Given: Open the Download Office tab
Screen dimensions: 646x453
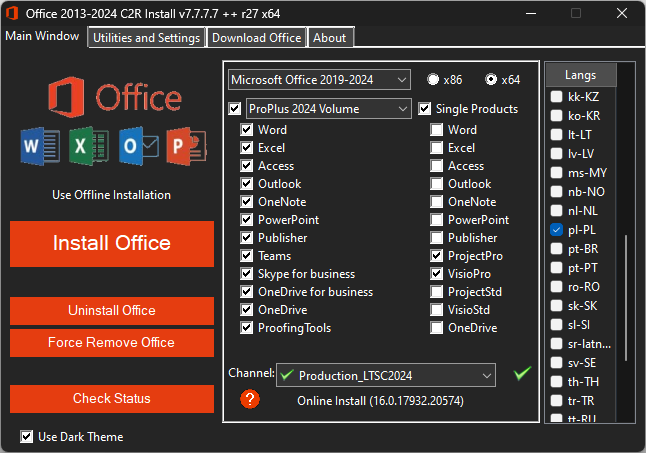Looking at the screenshot, I should point(256,37).
